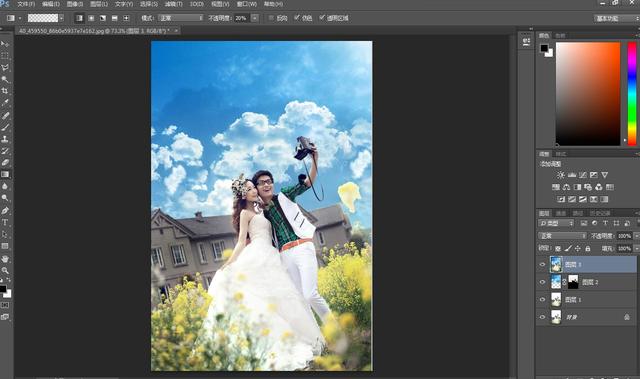Choose the Eraser tool
The width and height of the screenshot is (640, 379).
tap(5, 162)
